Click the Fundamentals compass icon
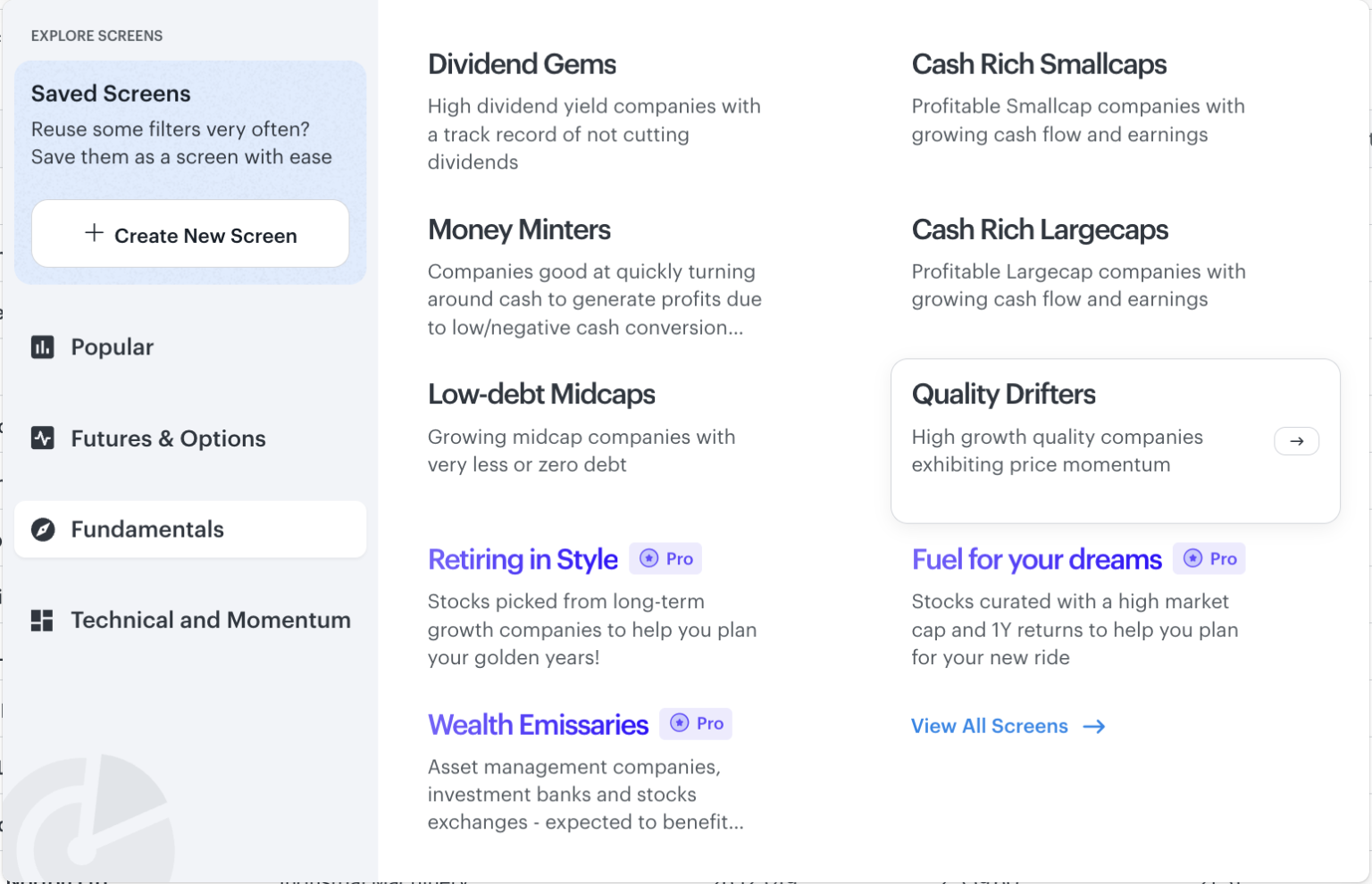The height and width of the screenshot is (884, 1372). [x=43, y=530]
